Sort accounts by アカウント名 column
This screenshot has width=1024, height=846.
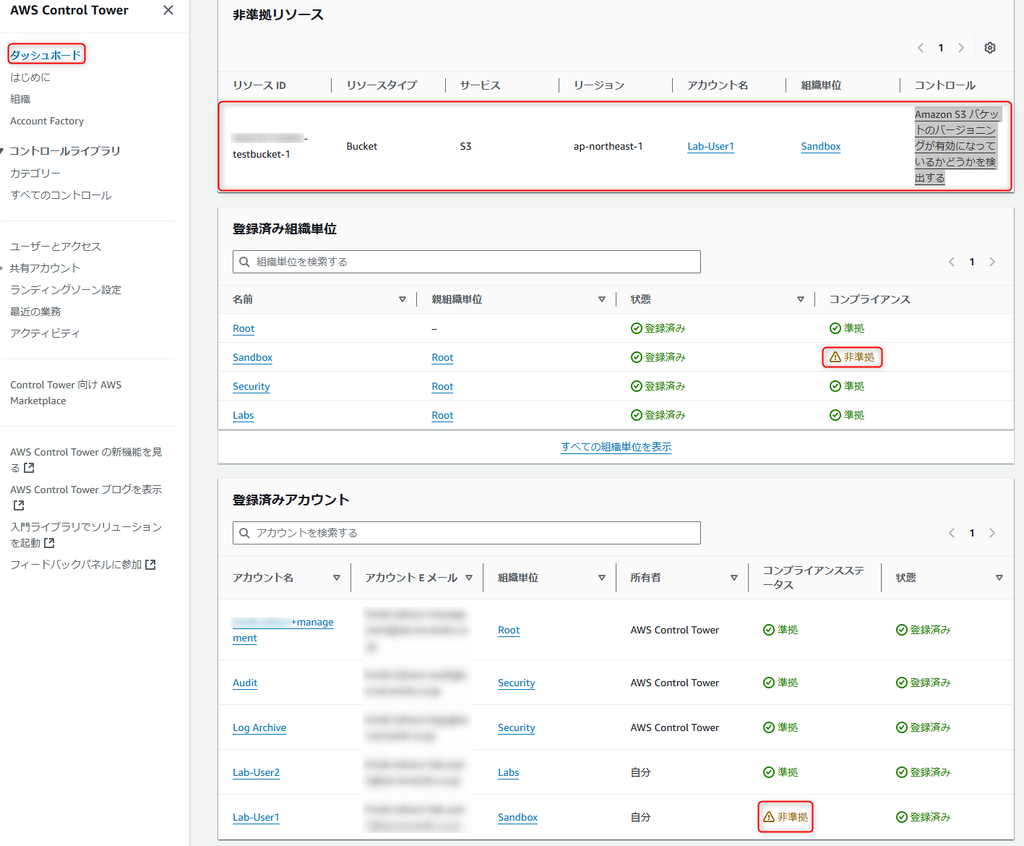point(336,578)
